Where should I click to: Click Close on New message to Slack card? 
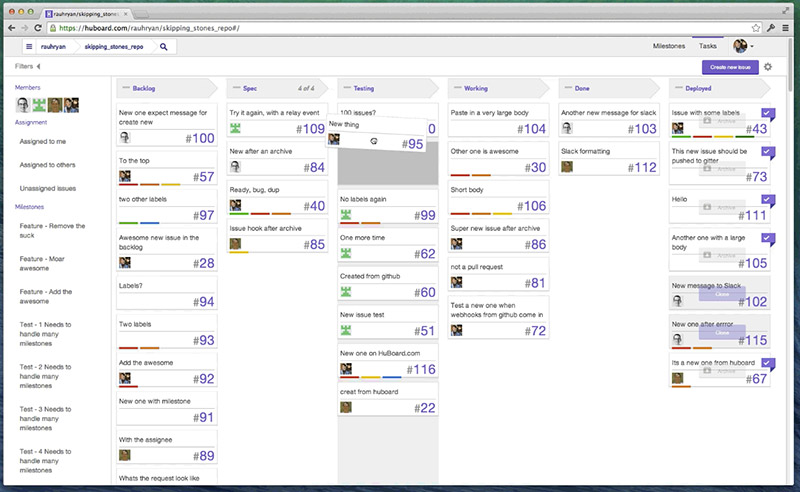click(722, 294)
